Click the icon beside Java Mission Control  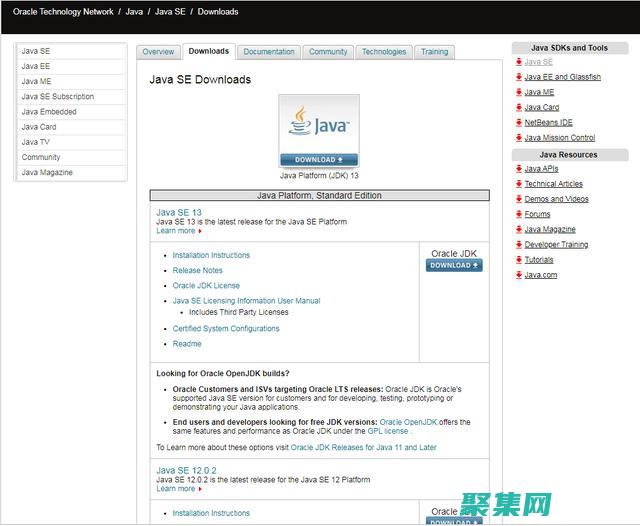pyautogui.click(x=519, y=138)
